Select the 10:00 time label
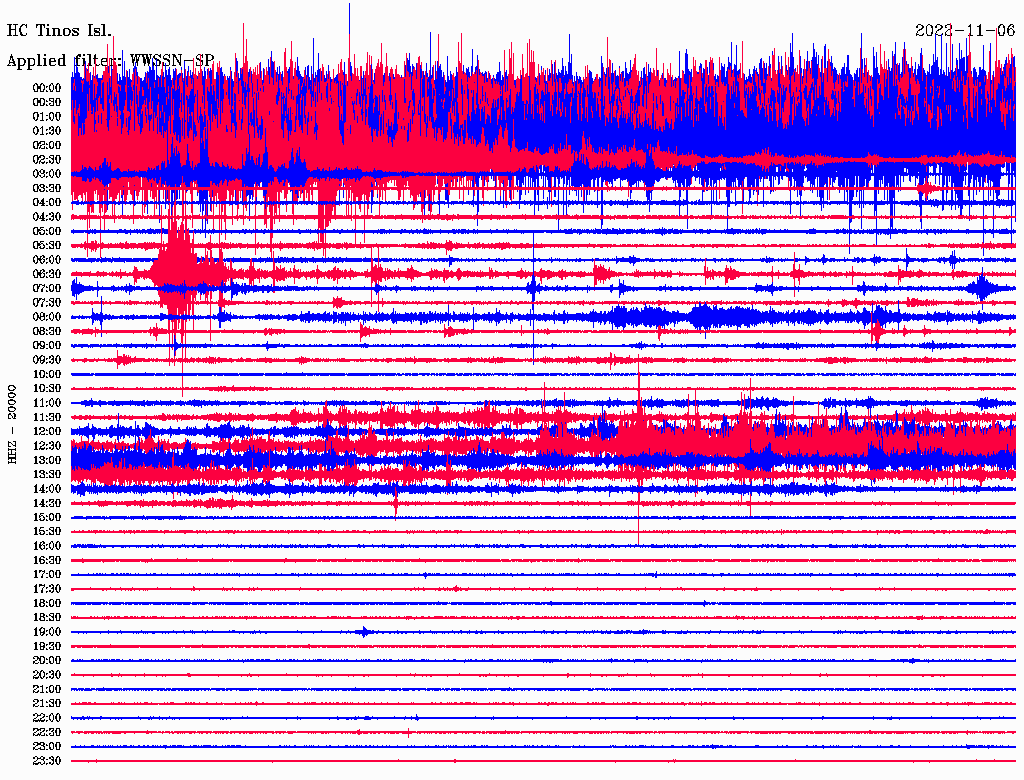The height and width of the screenshot is (780, 1024). point(47,374)
